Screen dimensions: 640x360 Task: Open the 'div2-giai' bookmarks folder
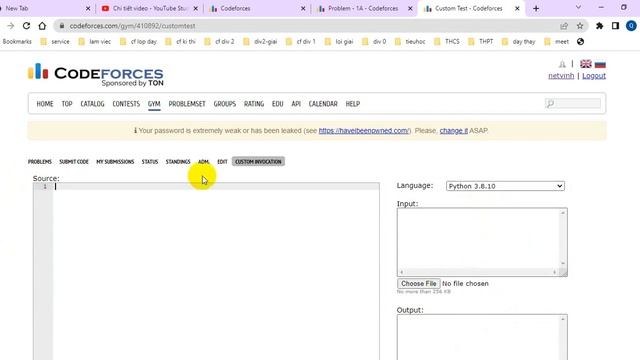click(x=260, y=42)
